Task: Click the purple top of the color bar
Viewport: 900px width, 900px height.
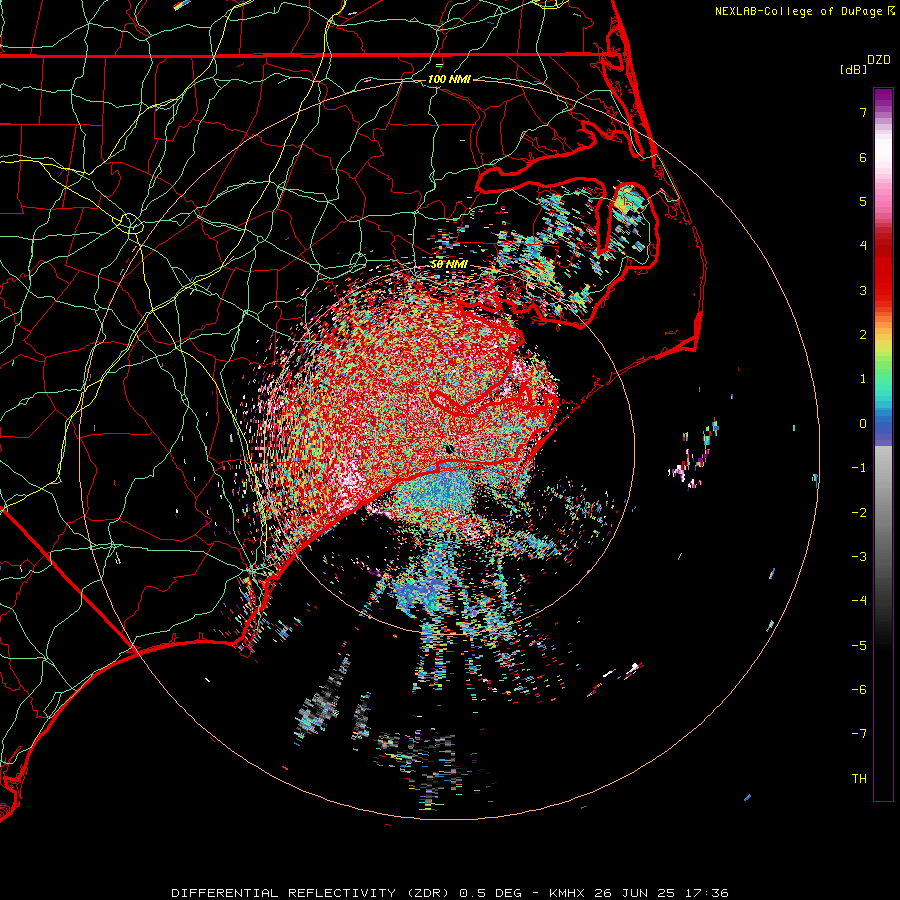Action: pyautogui.click(x=883, y=99)
